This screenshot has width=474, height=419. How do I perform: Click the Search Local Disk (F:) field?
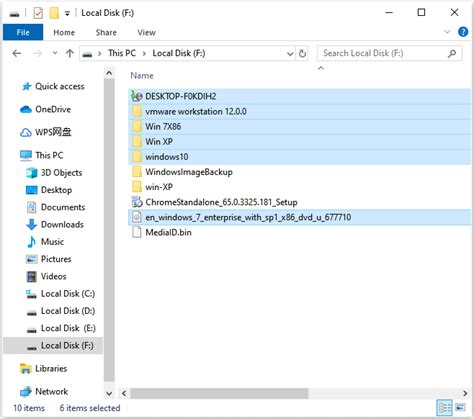click(x=389, y=53)
